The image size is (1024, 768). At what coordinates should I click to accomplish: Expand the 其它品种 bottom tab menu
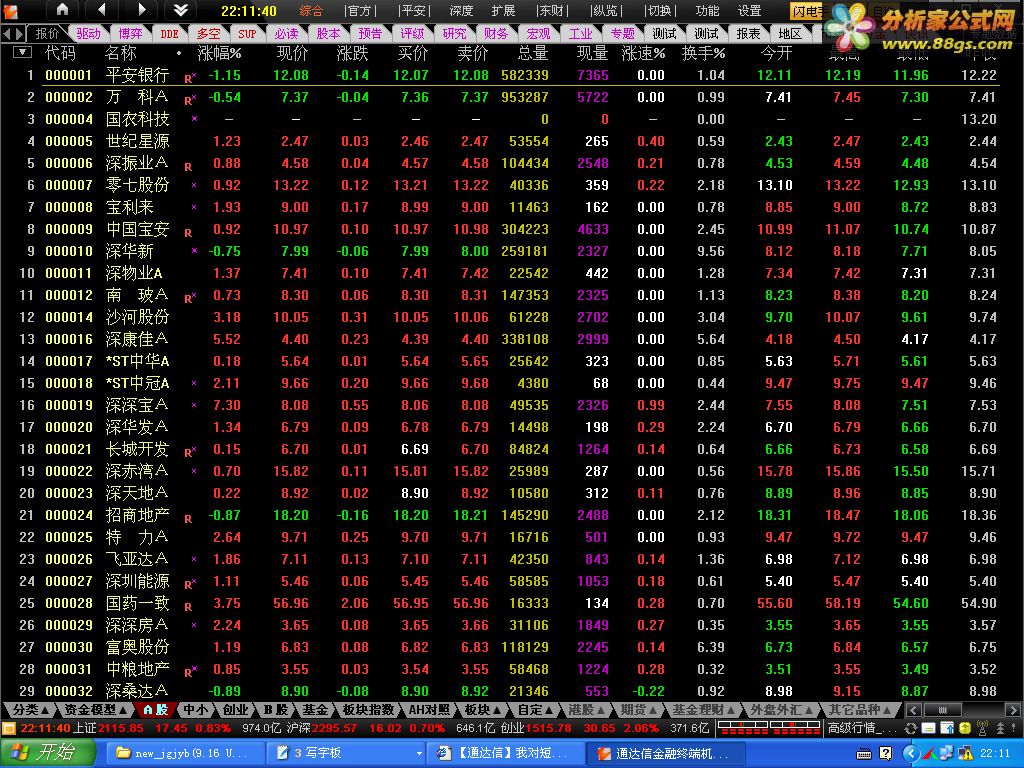click(x=859, y=709)
